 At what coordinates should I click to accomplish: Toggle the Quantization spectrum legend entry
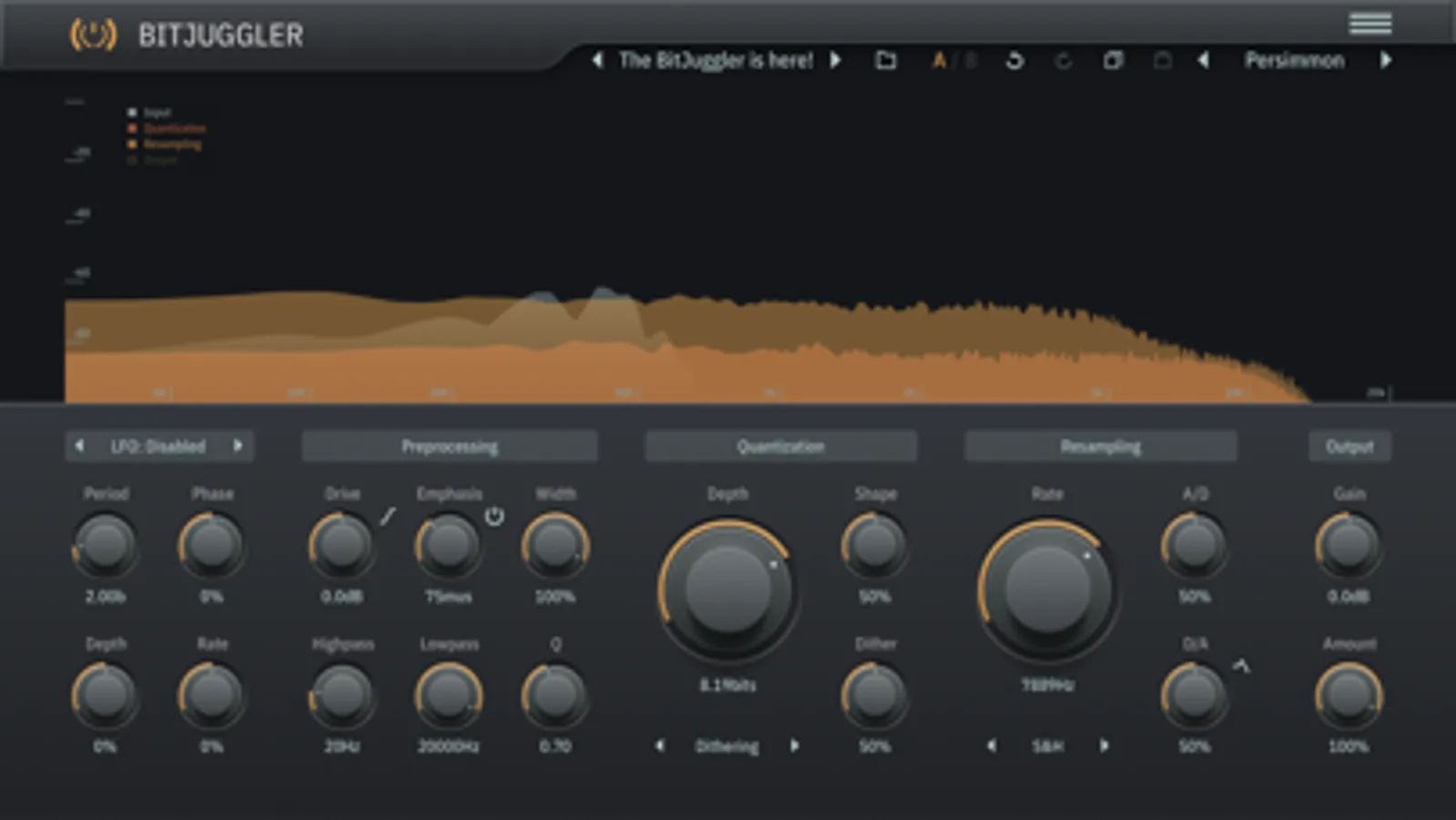(x=167, y=128)
